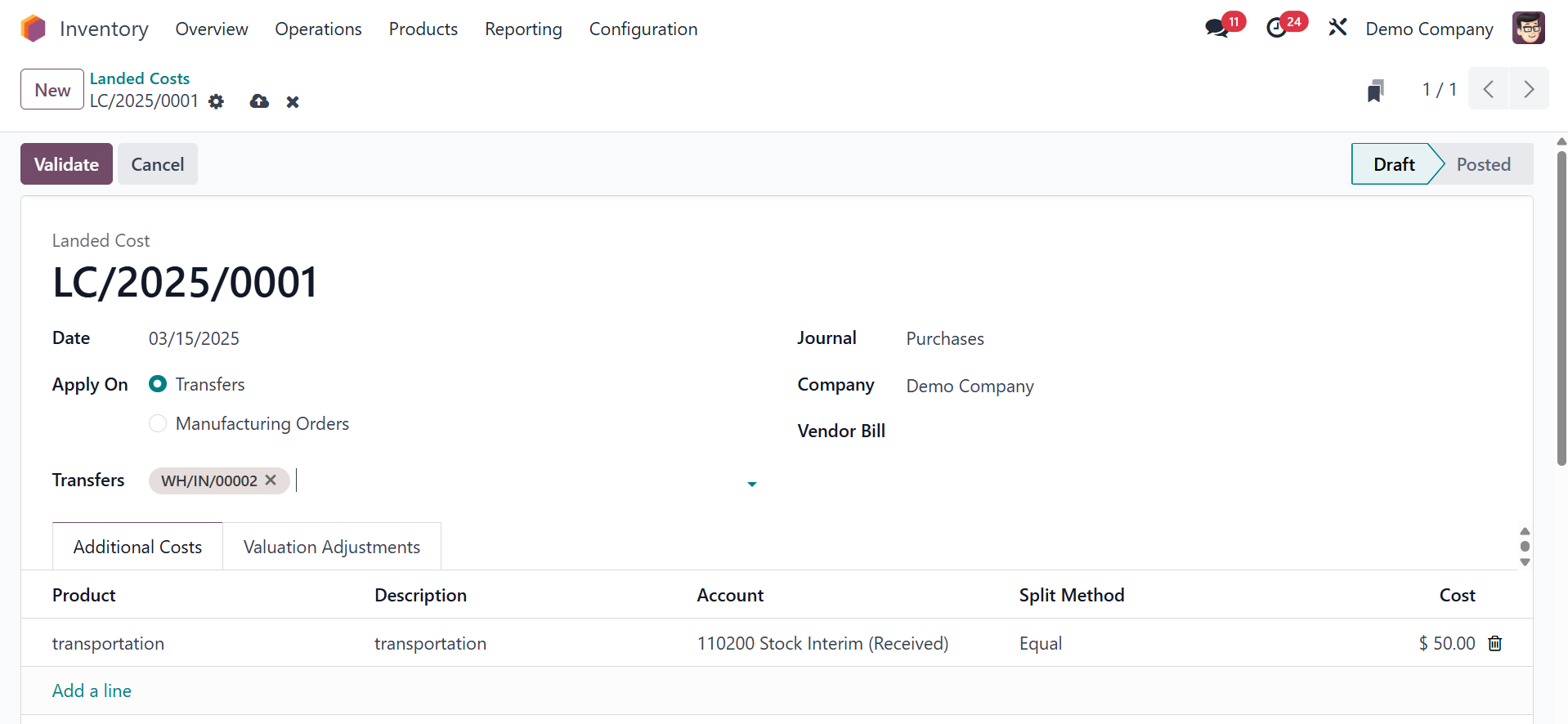Go to the next record arrow

[x=1528, y=89]
